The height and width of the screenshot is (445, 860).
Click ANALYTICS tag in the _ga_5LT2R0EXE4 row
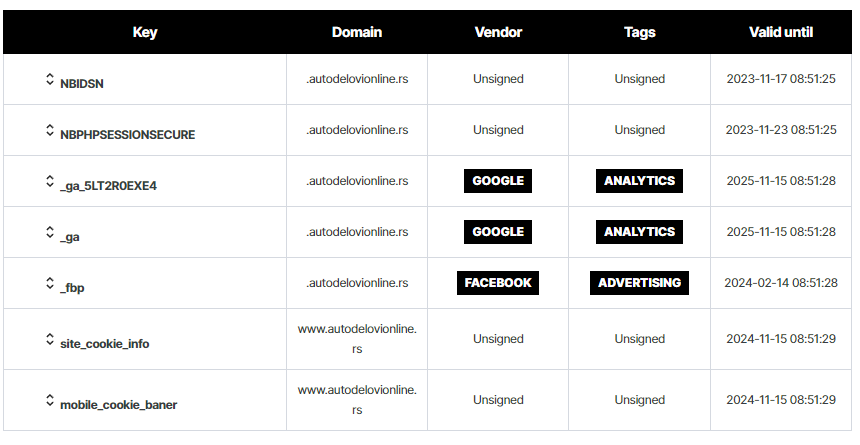640,181
